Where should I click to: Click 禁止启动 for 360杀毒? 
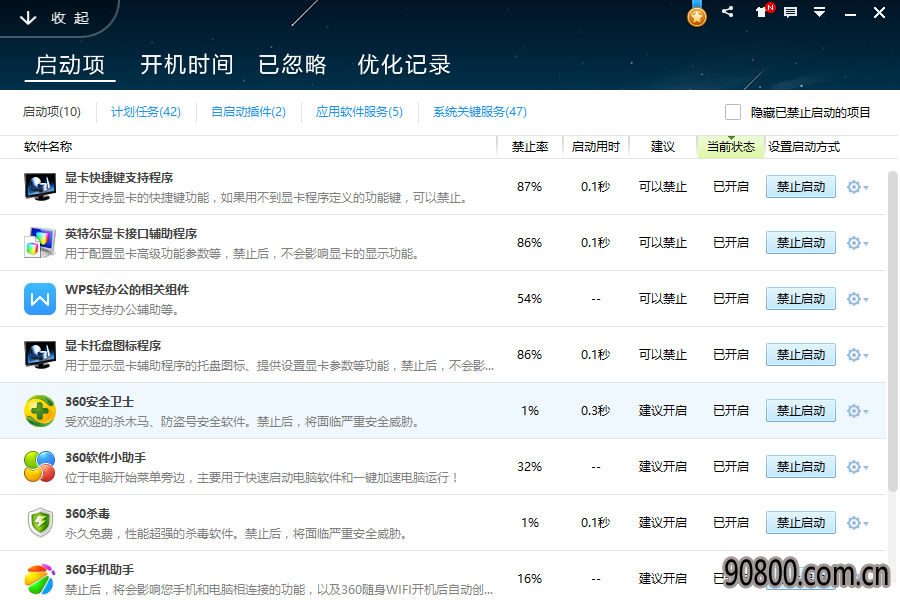click(x=801, y=523)
